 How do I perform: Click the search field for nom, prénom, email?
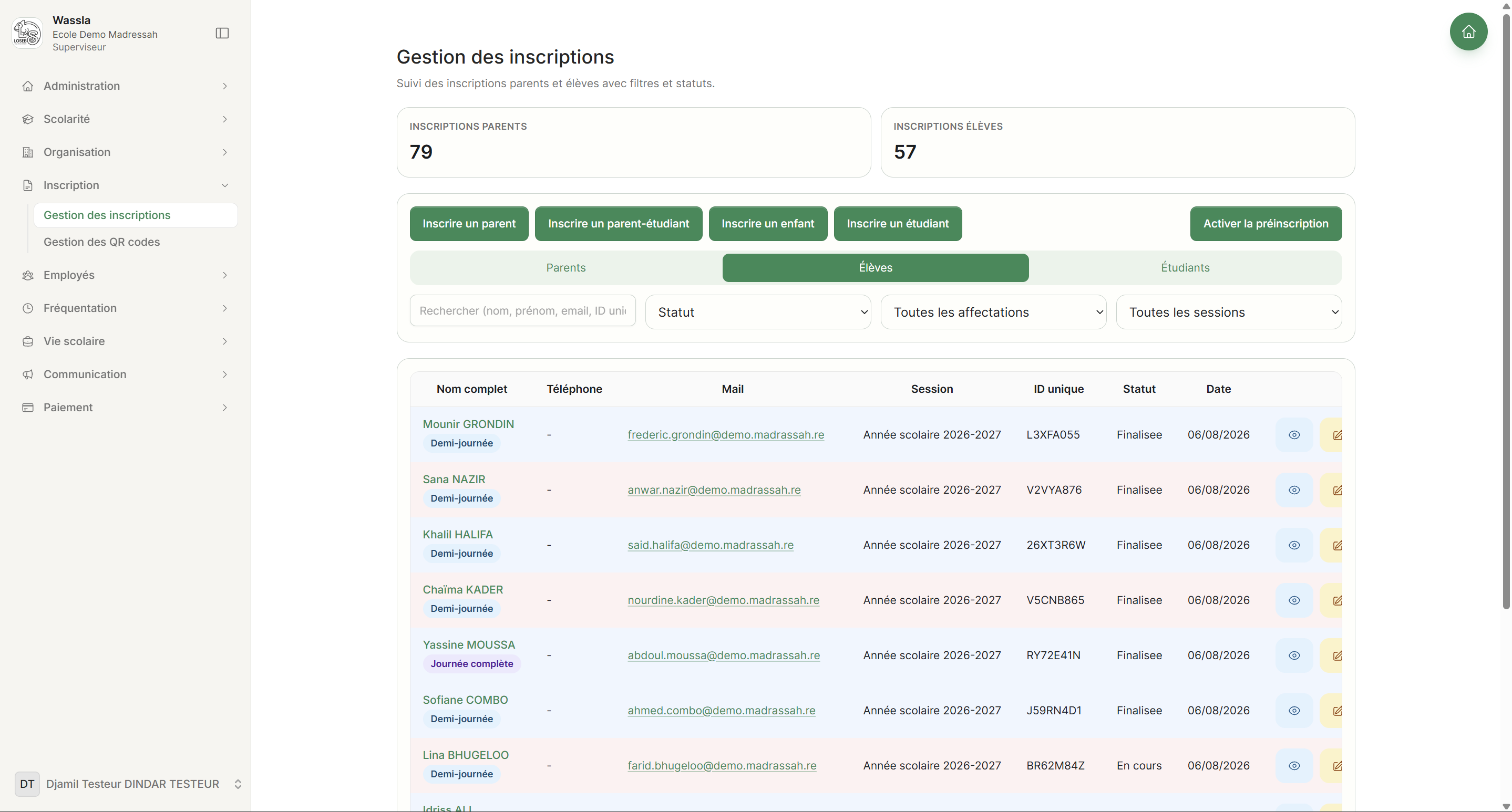pos(522,311)
